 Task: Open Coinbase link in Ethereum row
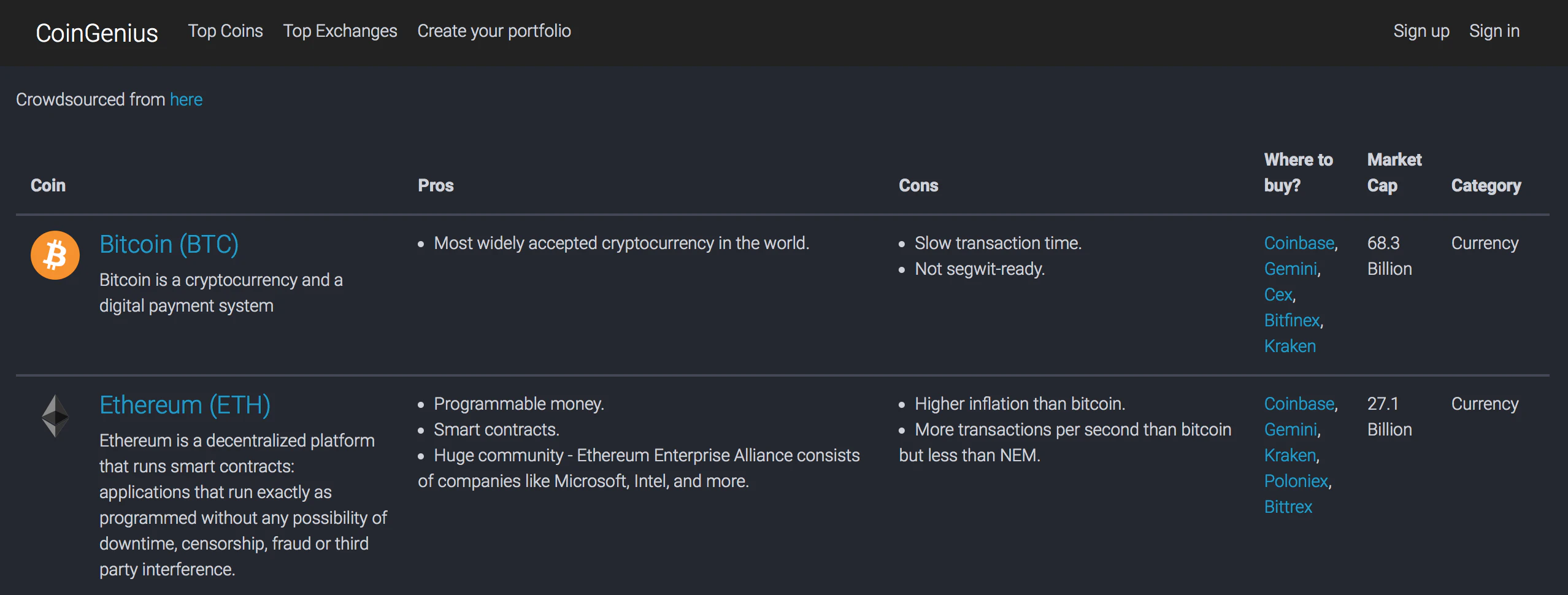tap(1299, 404)
